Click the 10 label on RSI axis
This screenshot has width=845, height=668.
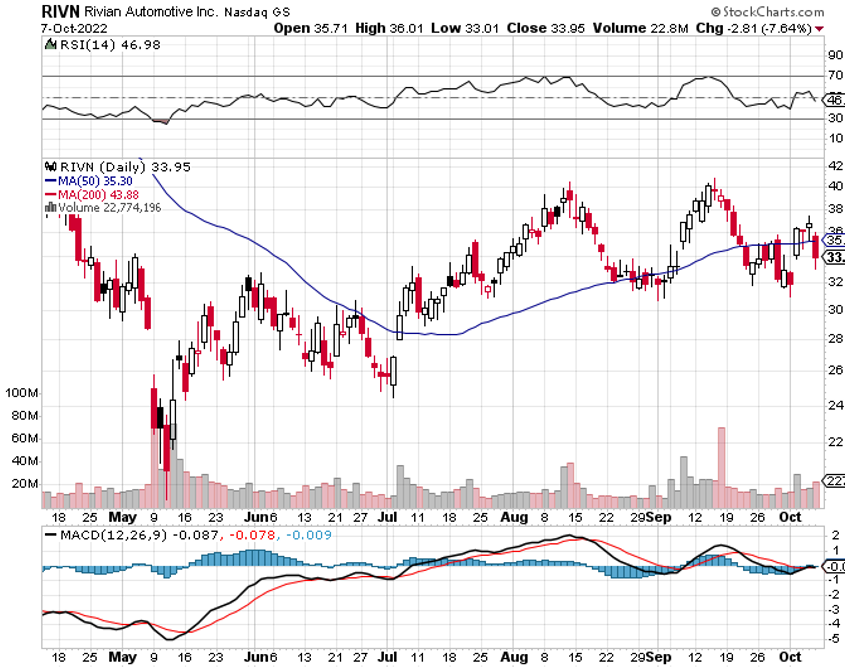pyautogui.click(x=836, y=138)
